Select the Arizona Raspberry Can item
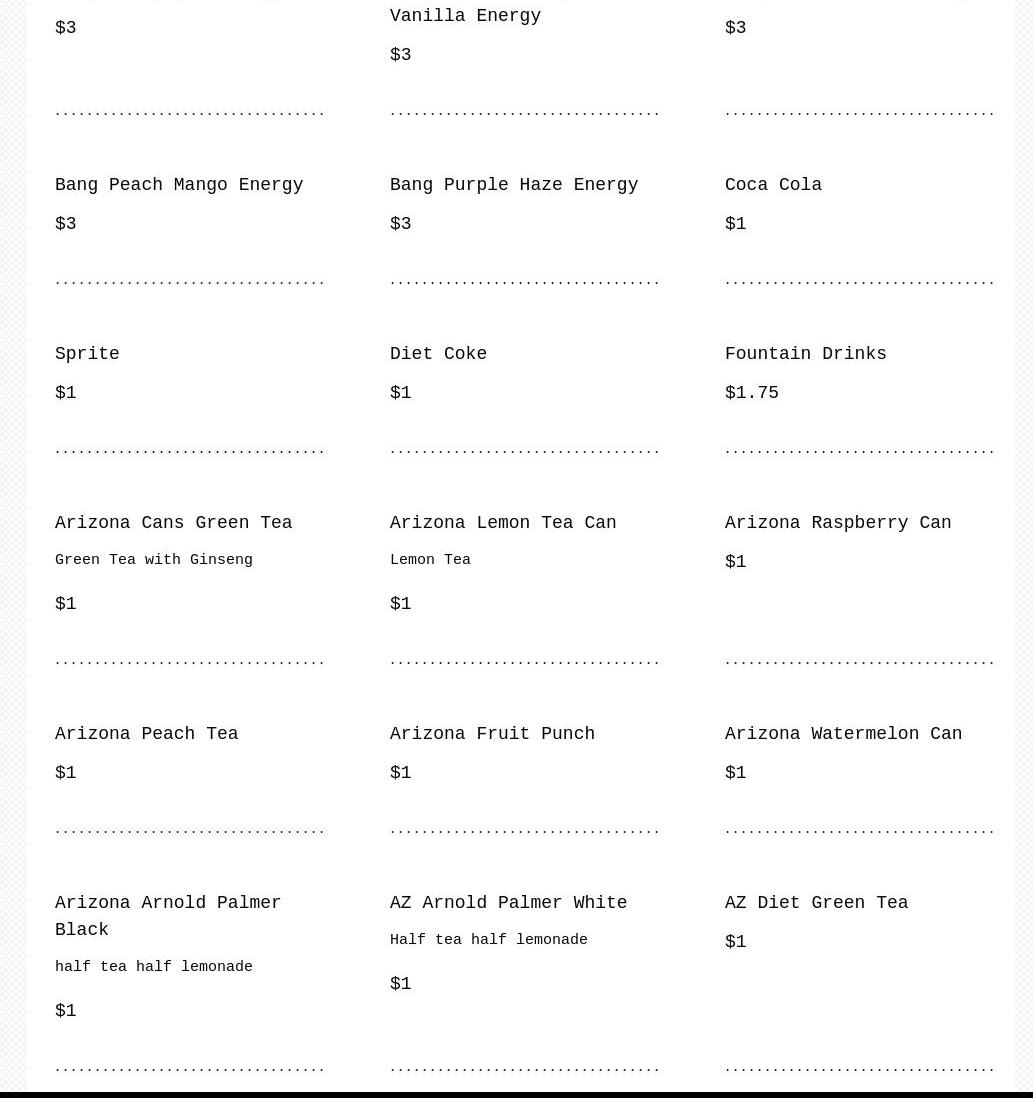 click(x=838, y=523)
